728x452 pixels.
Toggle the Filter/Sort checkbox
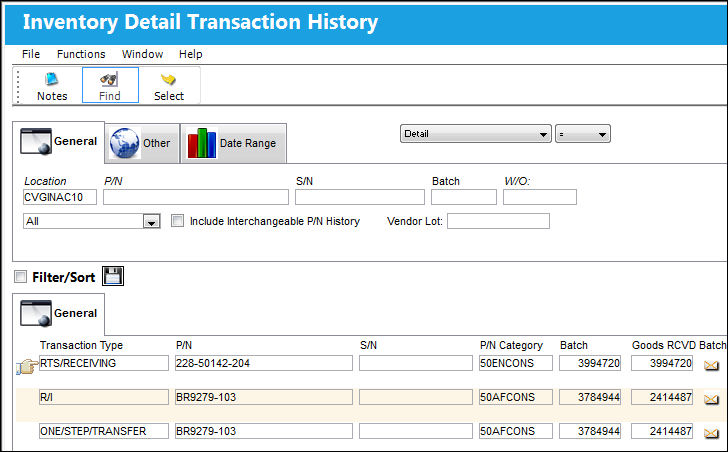[x=20, y=277]
